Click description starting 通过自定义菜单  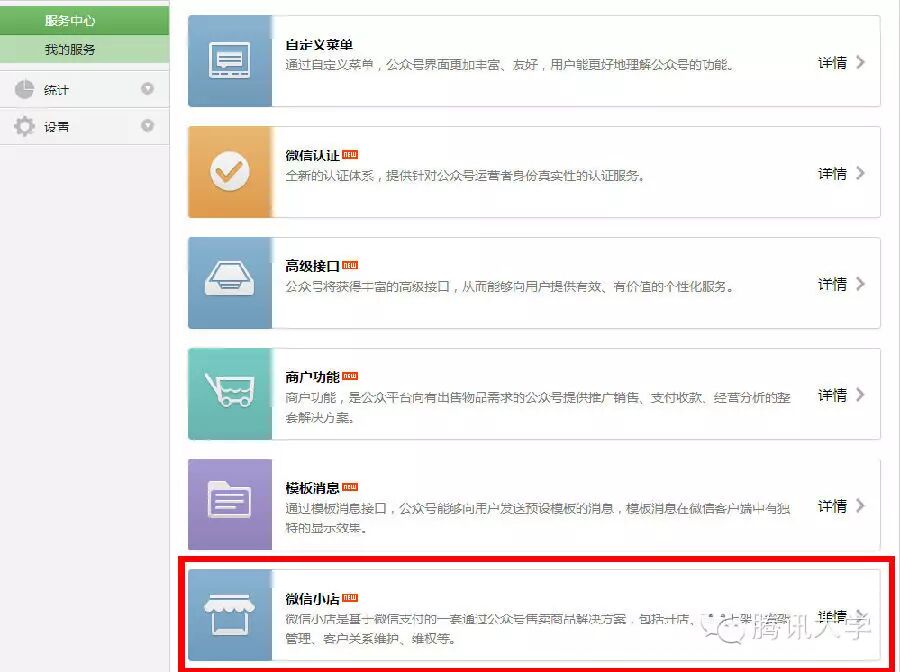click(510, 65)
